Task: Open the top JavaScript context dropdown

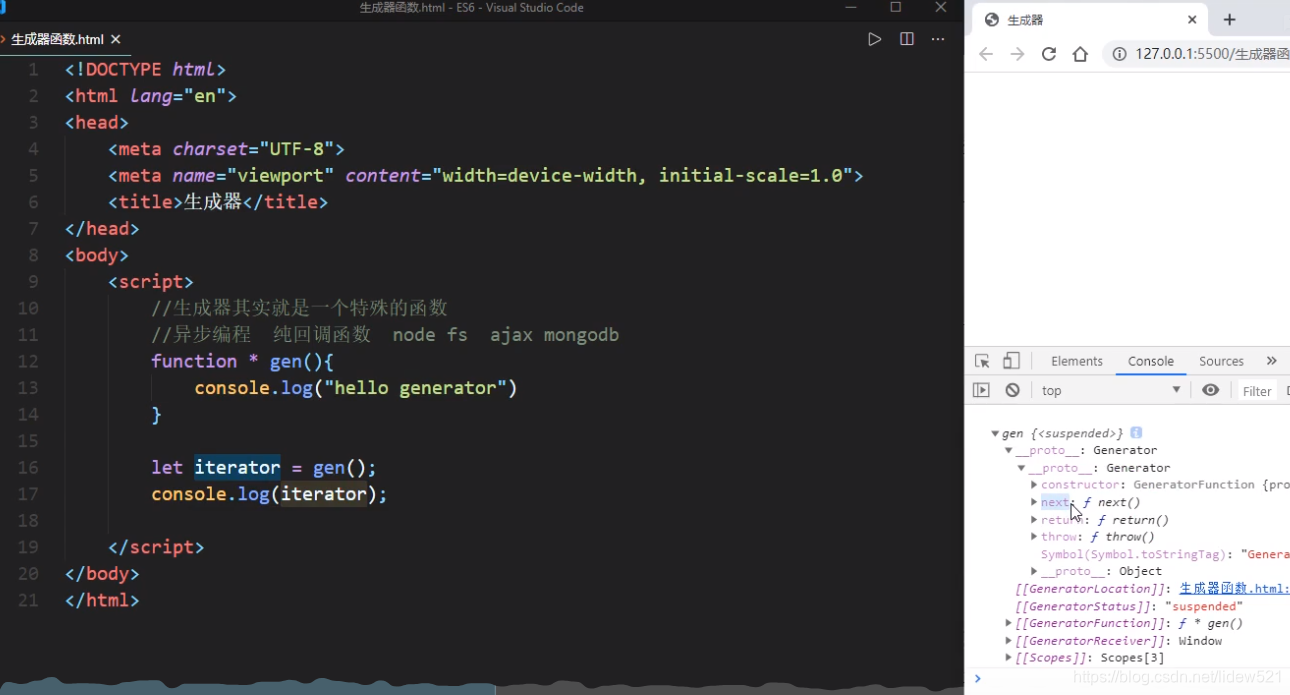Action: click(1112, 390)
